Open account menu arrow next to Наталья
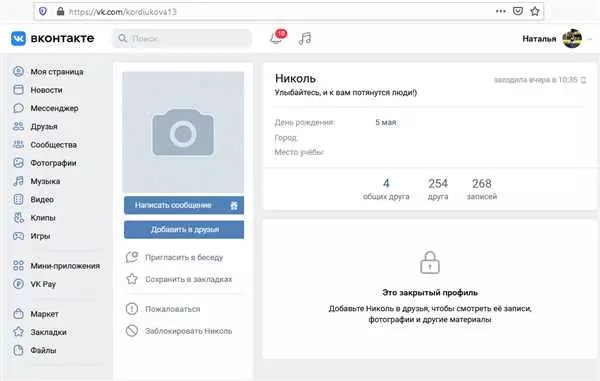 tap(590, 39)
